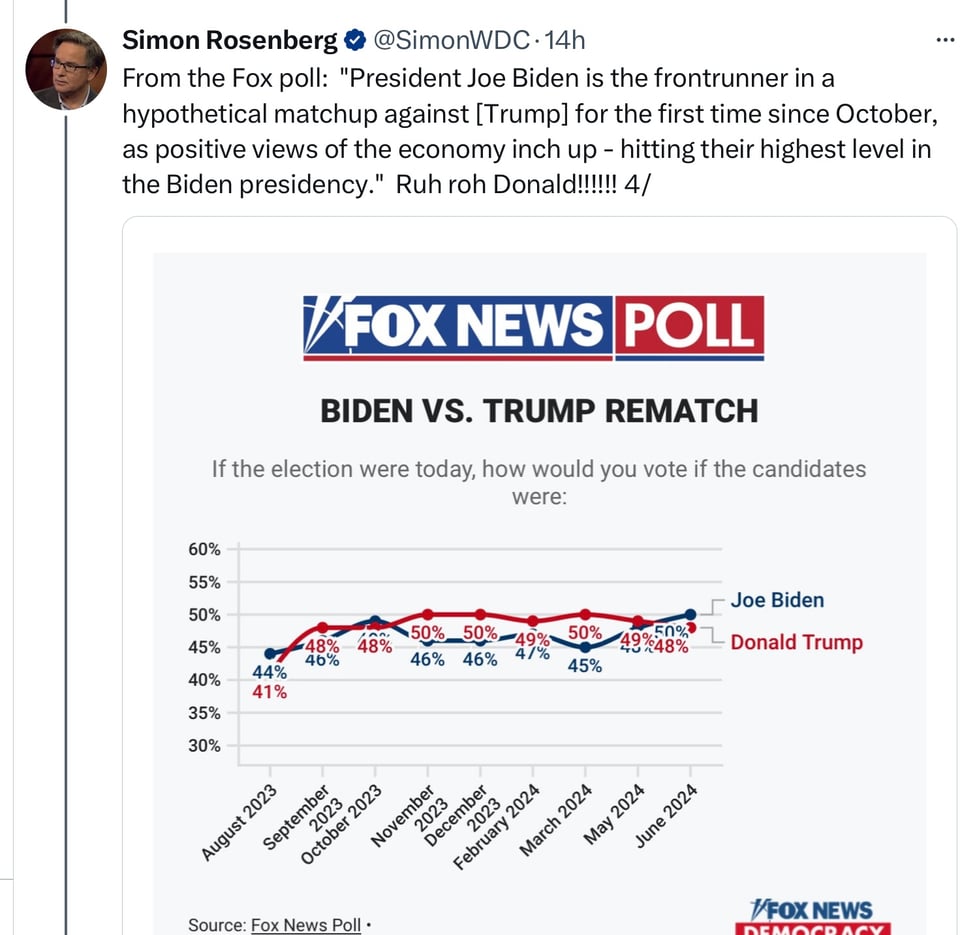The width and height of the screenshot is (960, 935).
Task: Click Trump's March 2024 data point
Action: coord(585,614)
